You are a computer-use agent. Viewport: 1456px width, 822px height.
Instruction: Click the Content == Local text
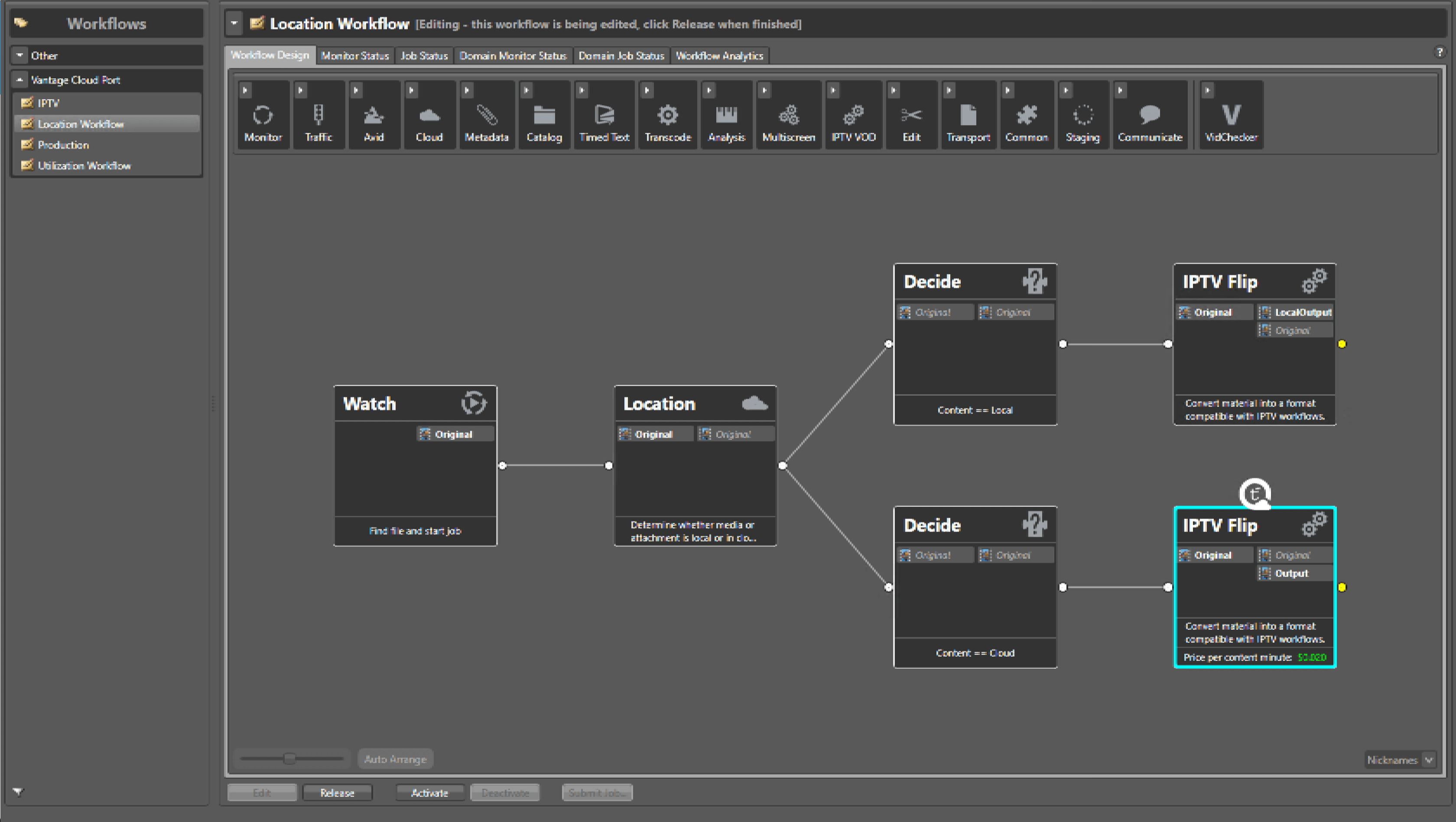[975, 410]
